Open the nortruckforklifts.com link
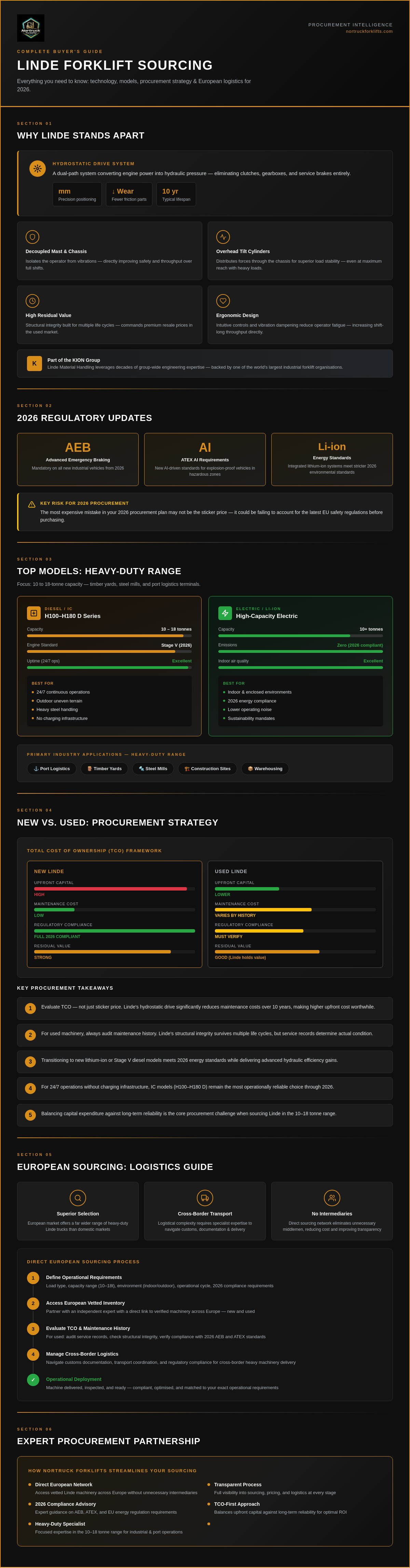The image size is (410, 1568). click(x=369, y=32)
